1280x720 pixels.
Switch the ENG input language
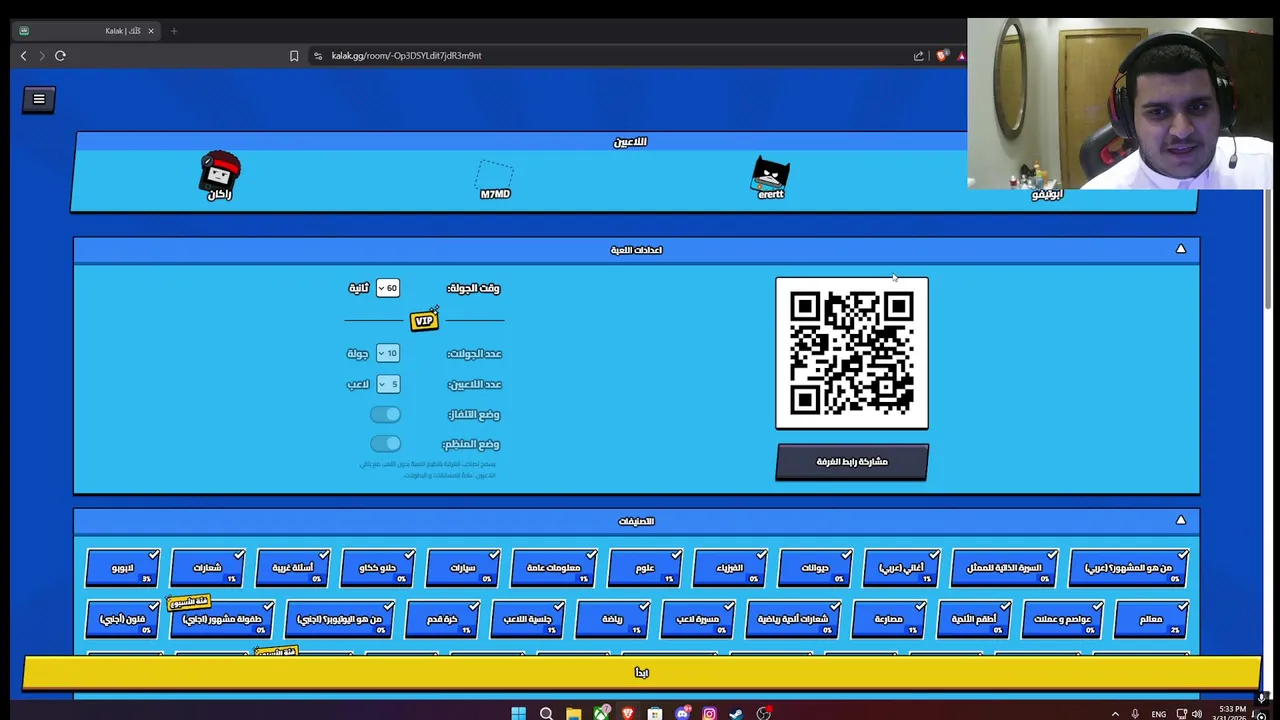1158,714
